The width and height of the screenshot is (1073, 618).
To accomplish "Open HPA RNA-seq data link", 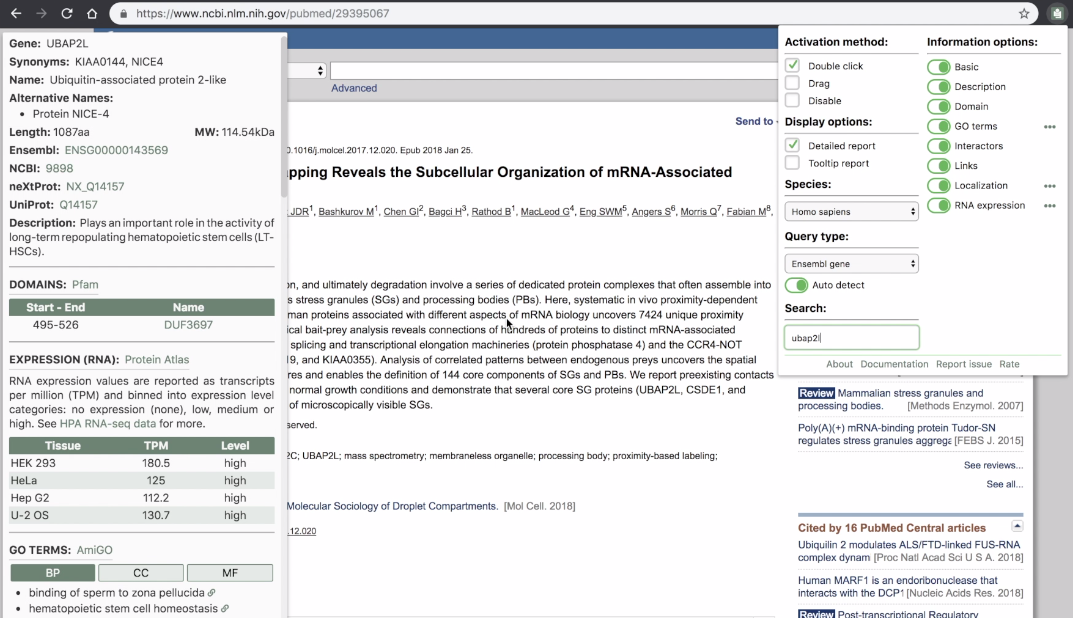I will [x=107, y=424].
